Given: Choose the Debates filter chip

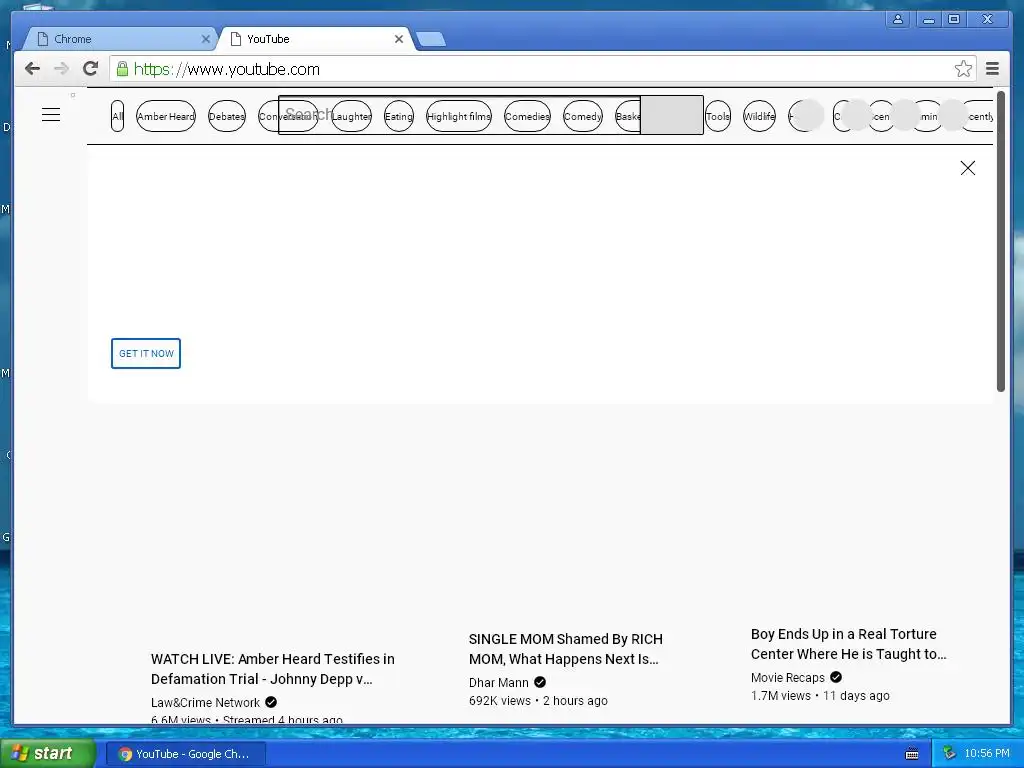Looking at the screenshot, I should [x=227, y=116].
